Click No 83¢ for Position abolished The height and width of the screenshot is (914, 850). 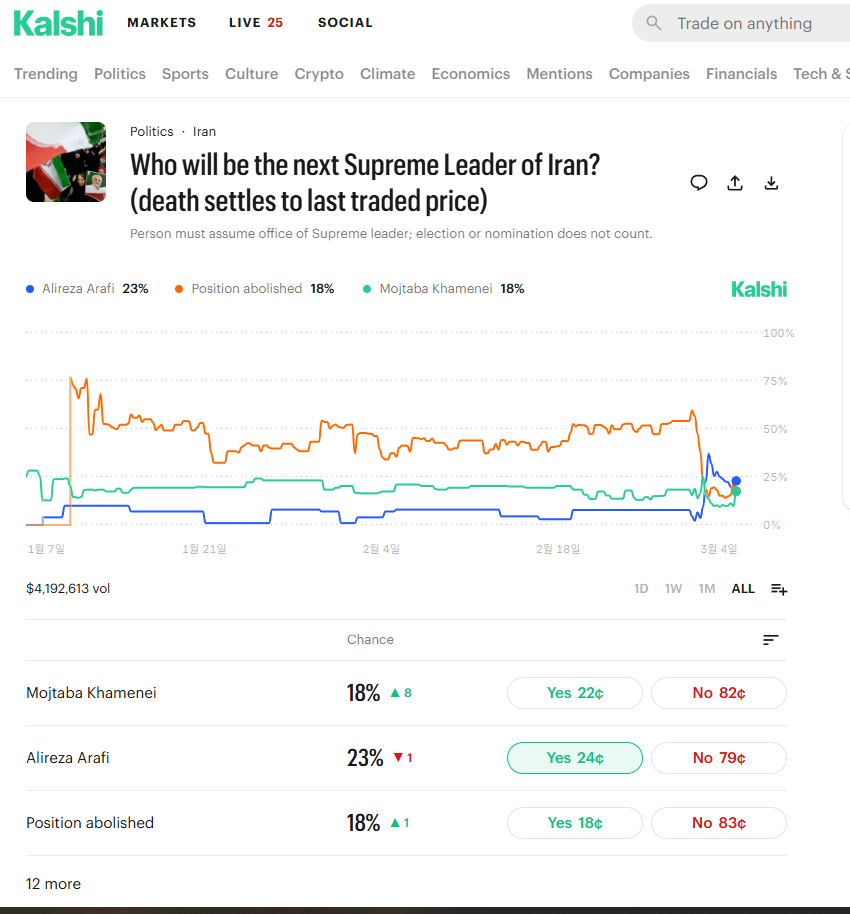click(719, 823)
